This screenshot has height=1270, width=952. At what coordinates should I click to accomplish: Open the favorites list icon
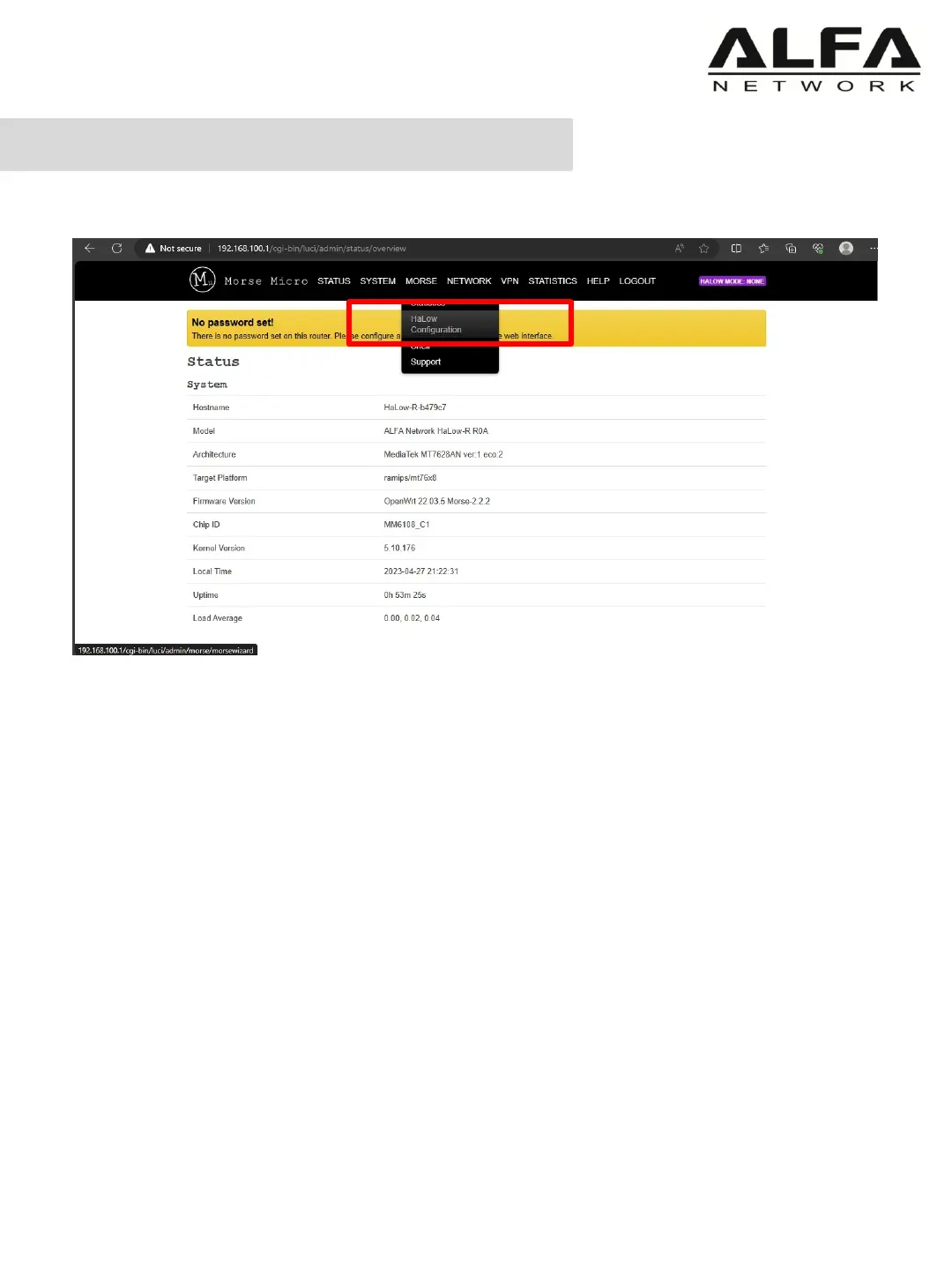(763, 249)
